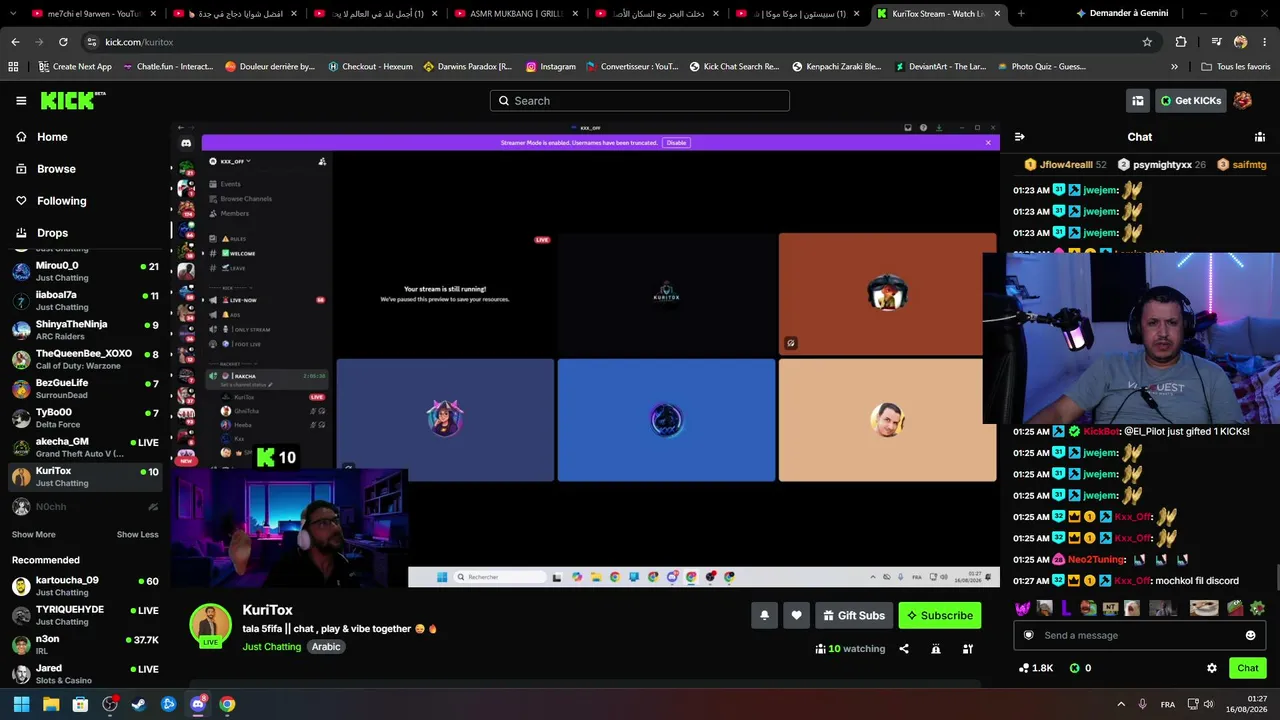Open the Kick search field
The width and height of the screenshot is (1280, 720).
[640, 100]
